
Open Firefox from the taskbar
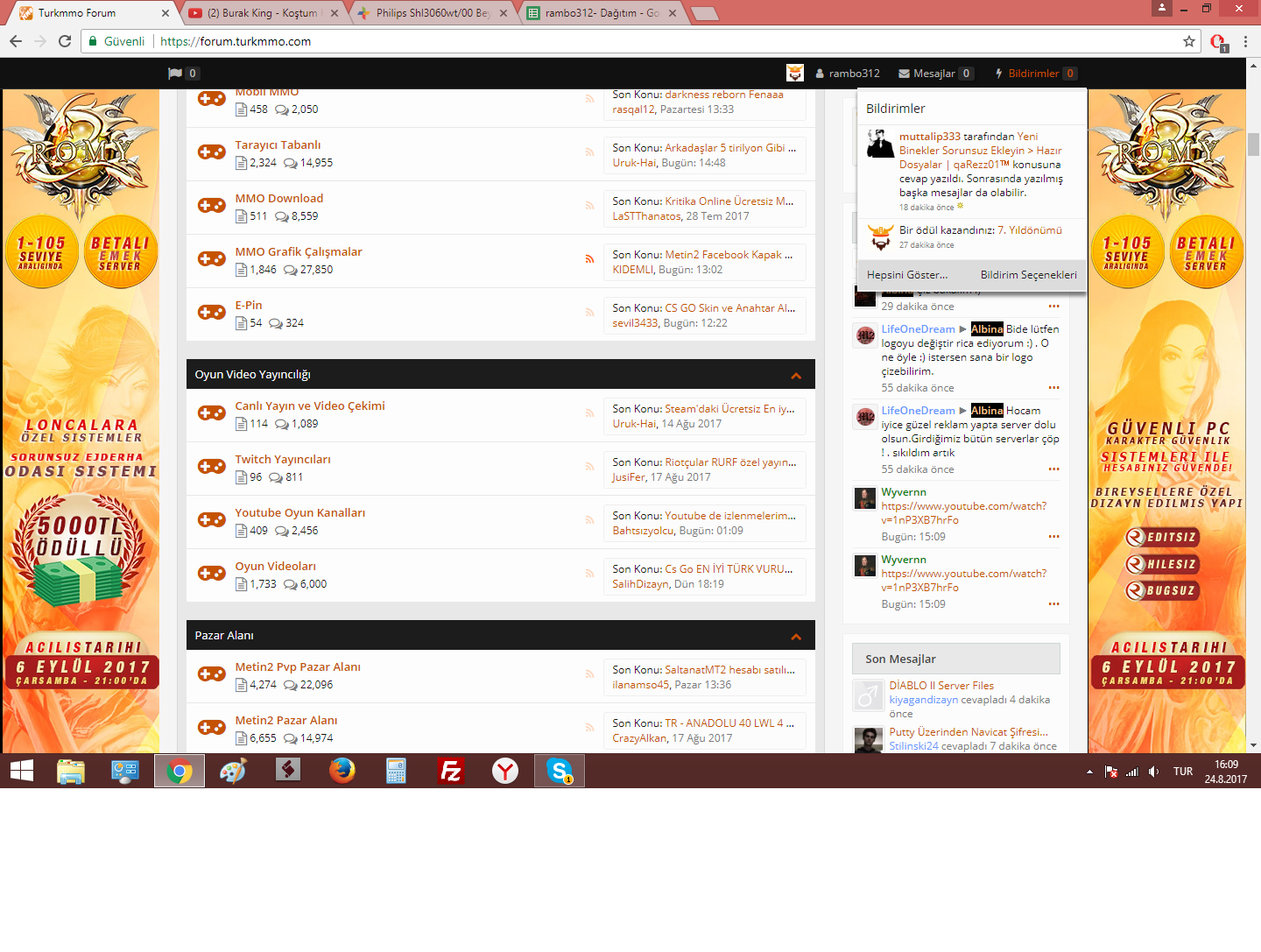point(342,771)
